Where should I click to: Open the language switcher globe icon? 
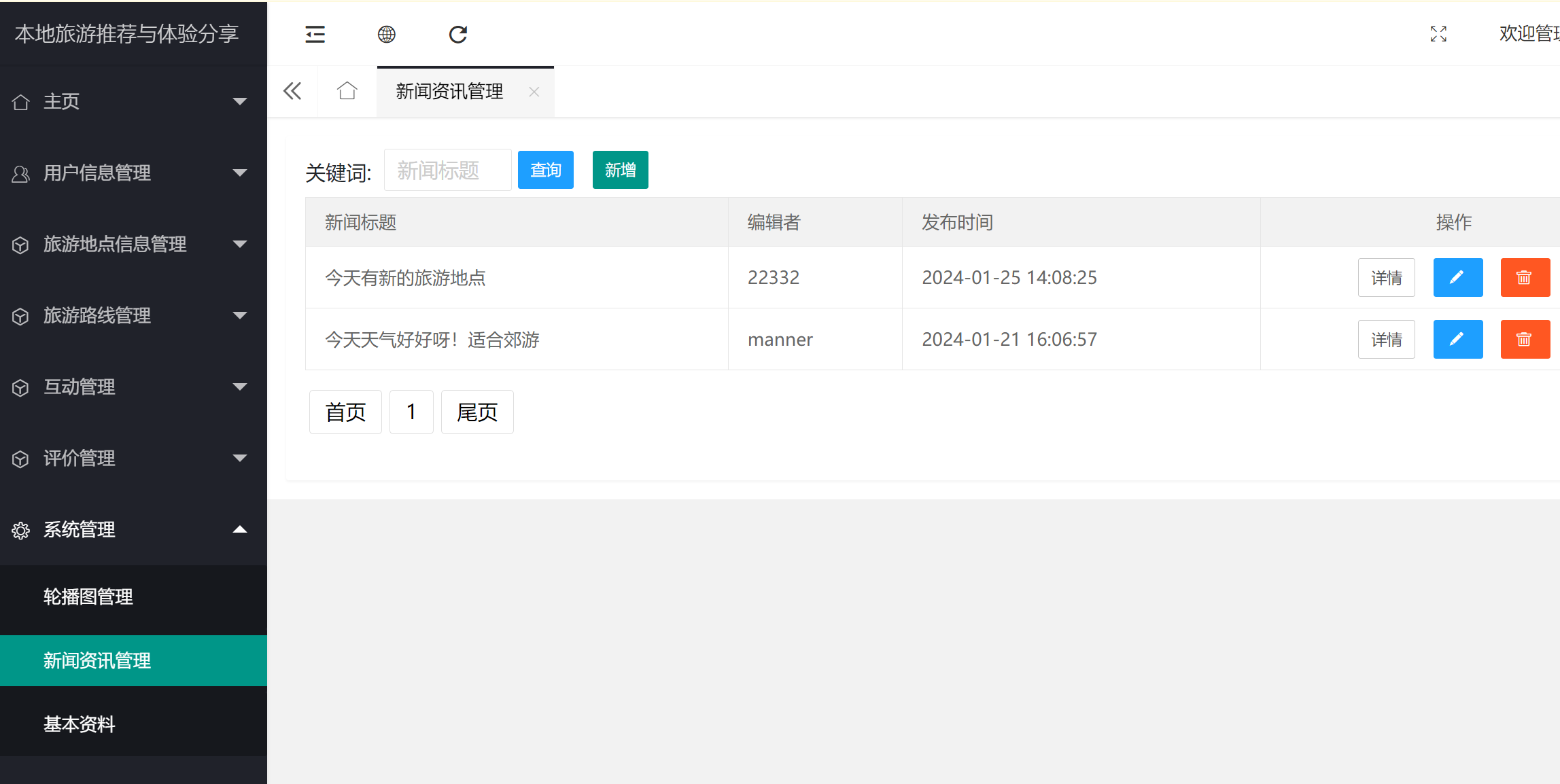pos(386,33)
